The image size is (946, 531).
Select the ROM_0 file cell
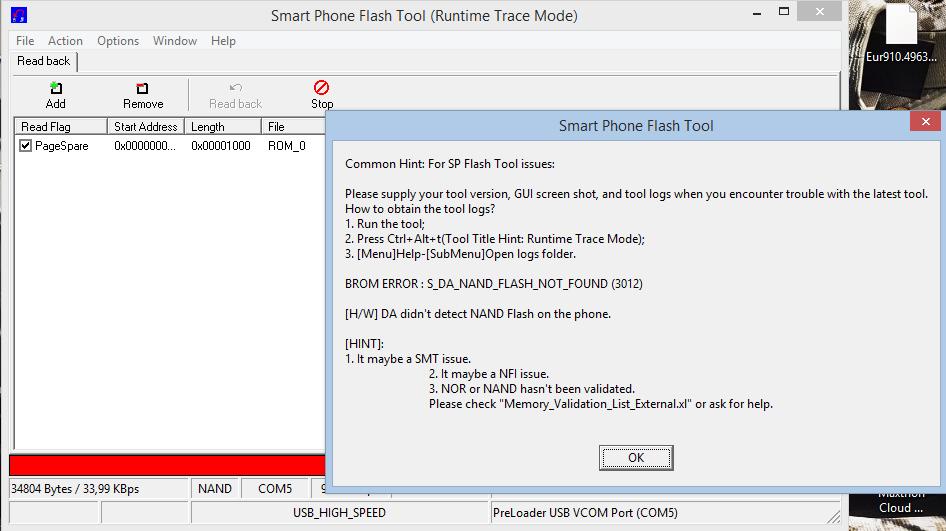tap(287, 145)
